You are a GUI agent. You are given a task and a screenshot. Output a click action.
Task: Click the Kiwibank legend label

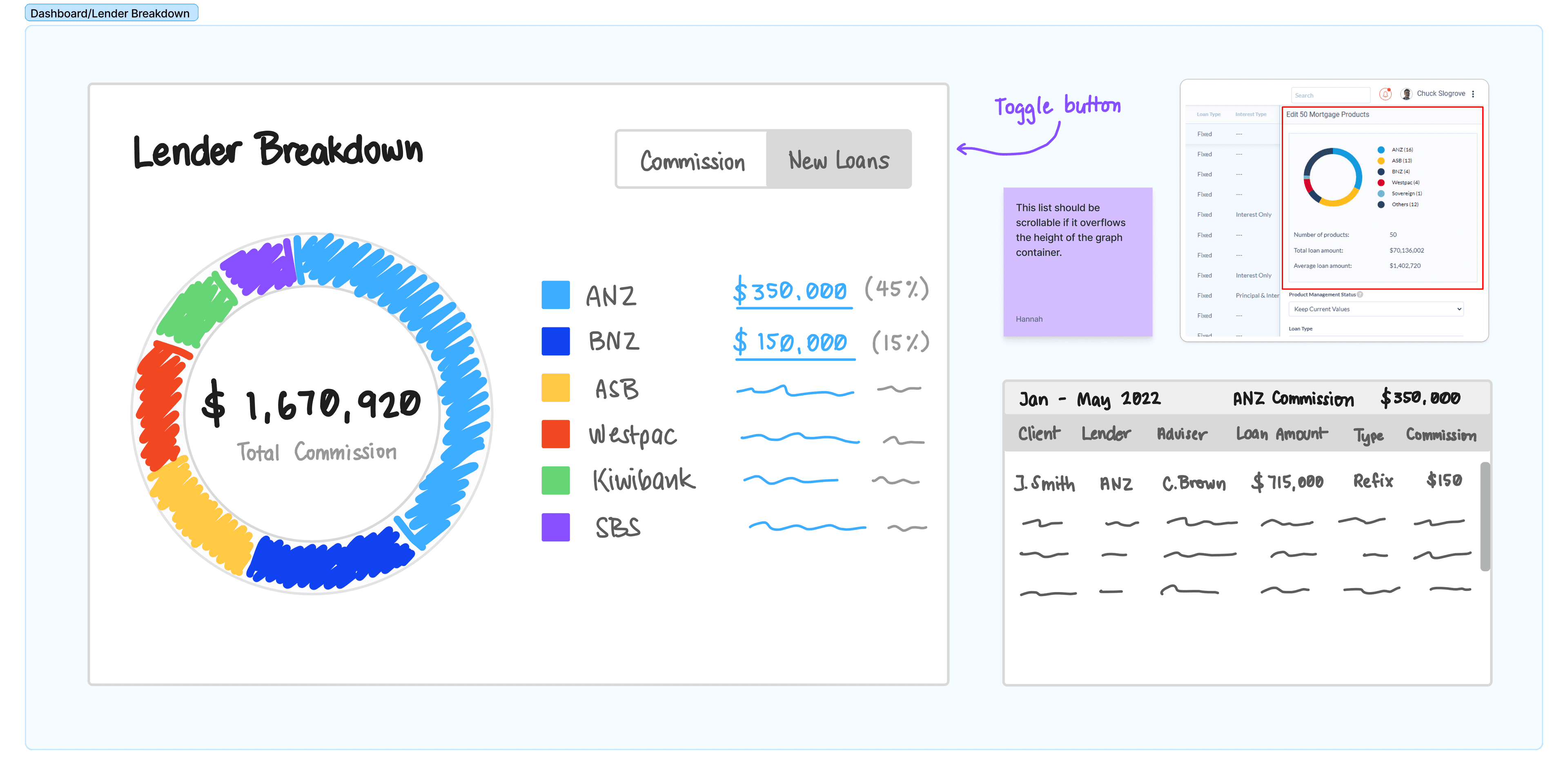[x=644, y=480]
